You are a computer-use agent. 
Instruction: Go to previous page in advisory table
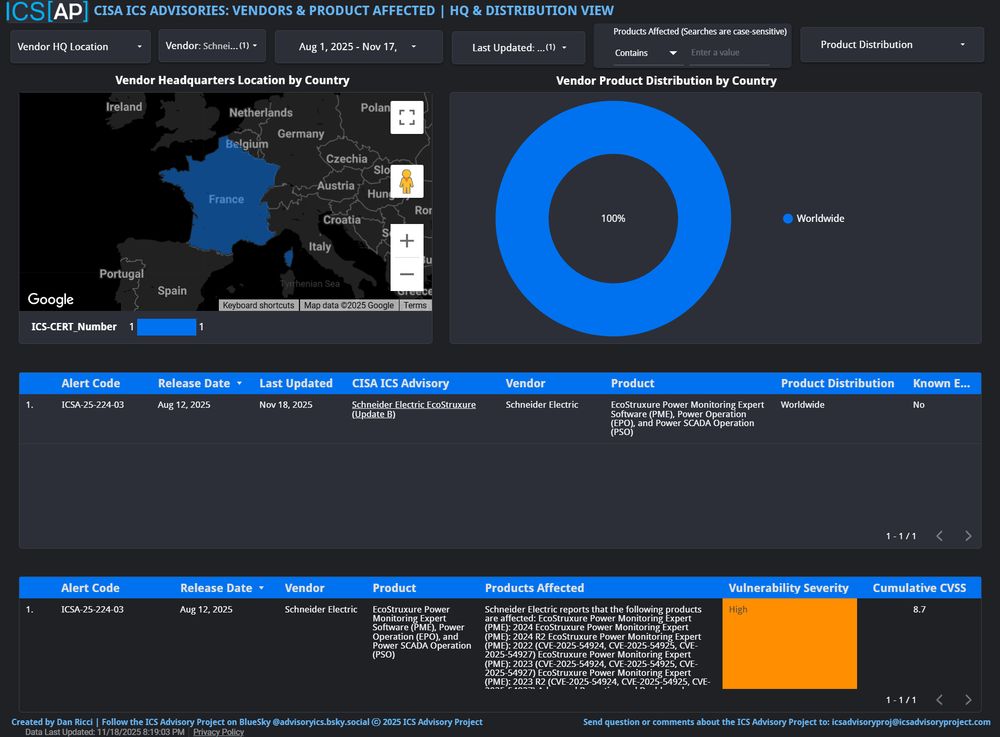tap(939, 536)
